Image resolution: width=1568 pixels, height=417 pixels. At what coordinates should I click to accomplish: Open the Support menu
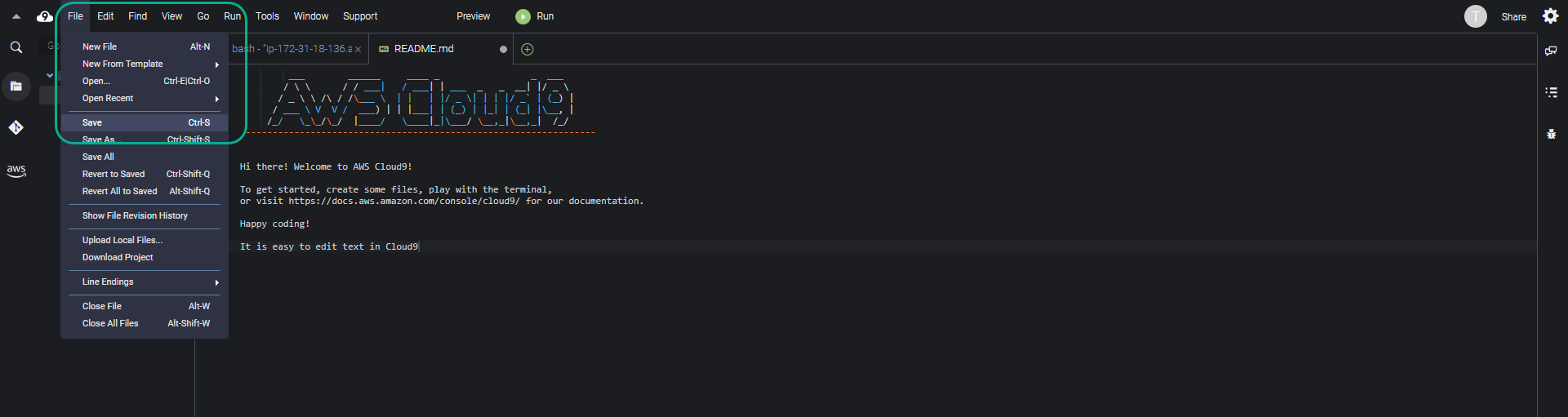tap(360, 16)
